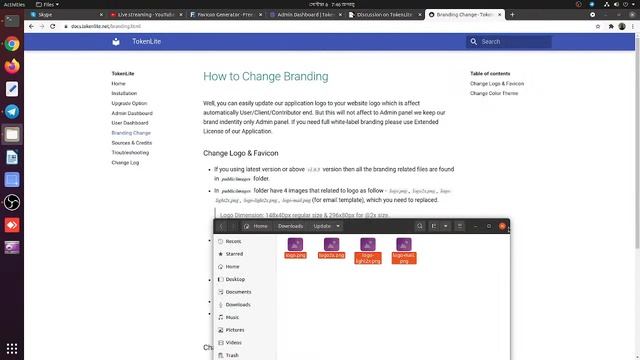
Task: Switch to the Discussion on TokenLite tab
Action: click(x=385, y=15)
